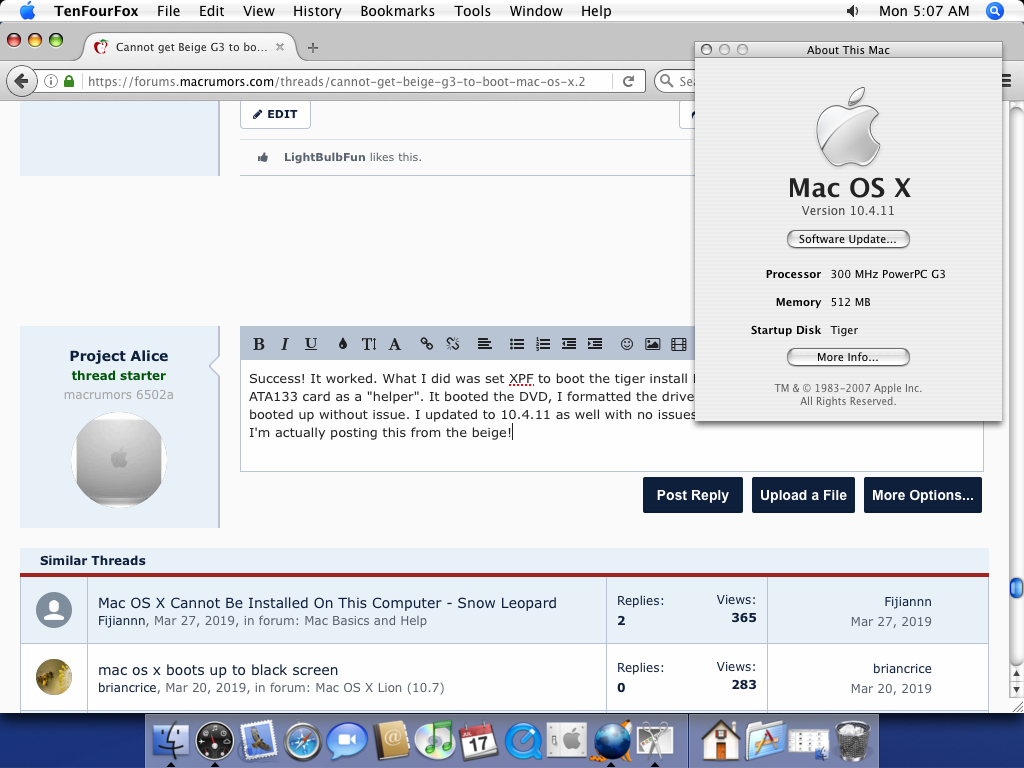Toggle italic formatting in the reply editor
Screen dimensions: 1024x768
[285, 344]
